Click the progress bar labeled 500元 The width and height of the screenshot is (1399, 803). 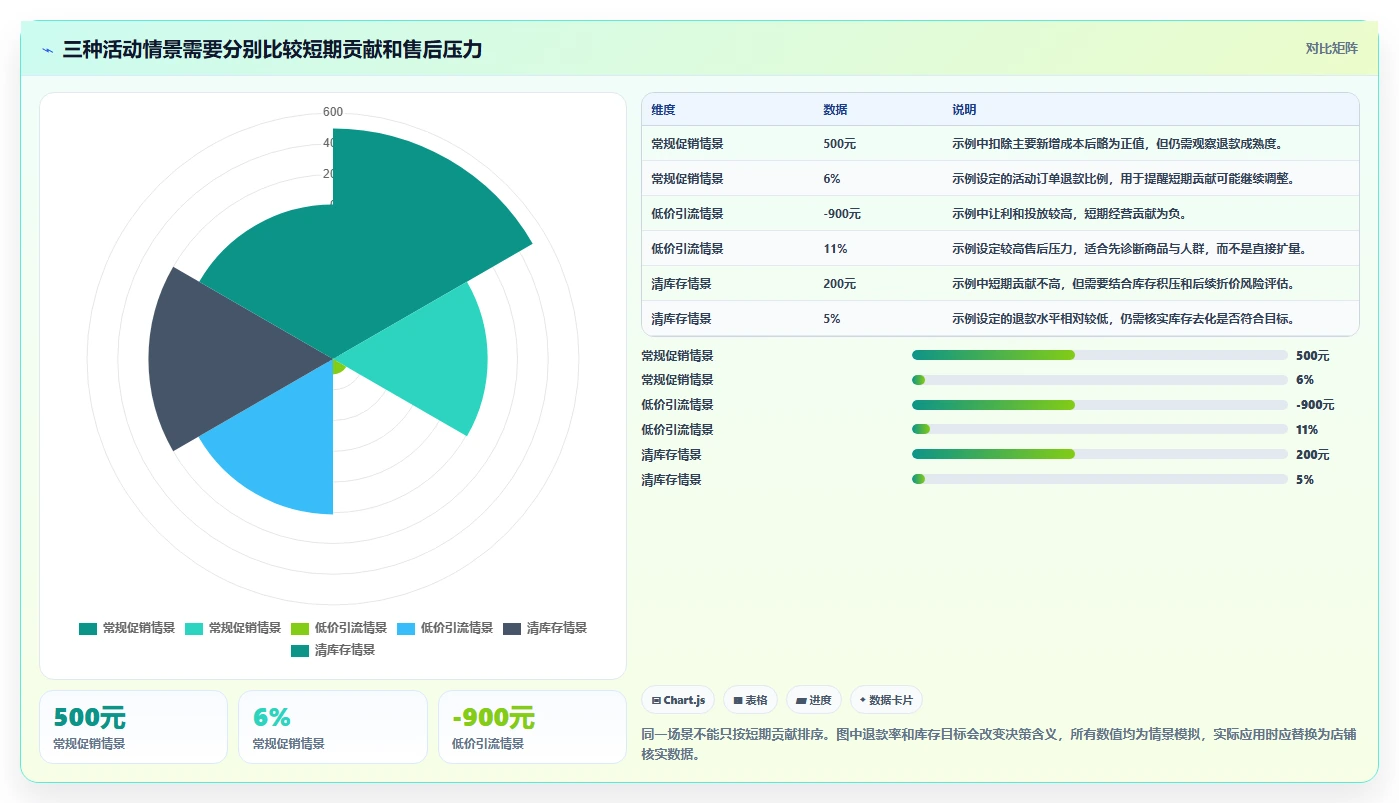[x=1100, y=355]
